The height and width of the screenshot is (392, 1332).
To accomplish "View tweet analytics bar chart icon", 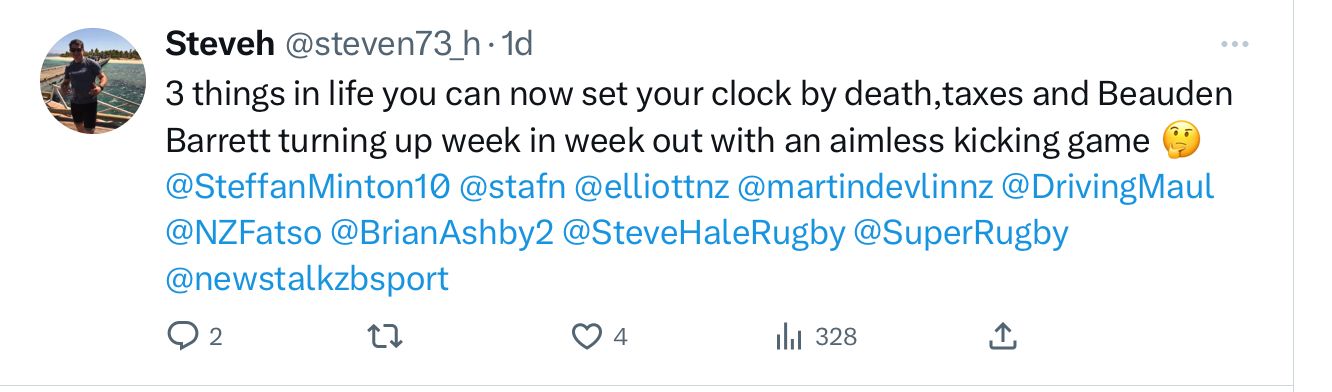I will (x=789, y=337).
